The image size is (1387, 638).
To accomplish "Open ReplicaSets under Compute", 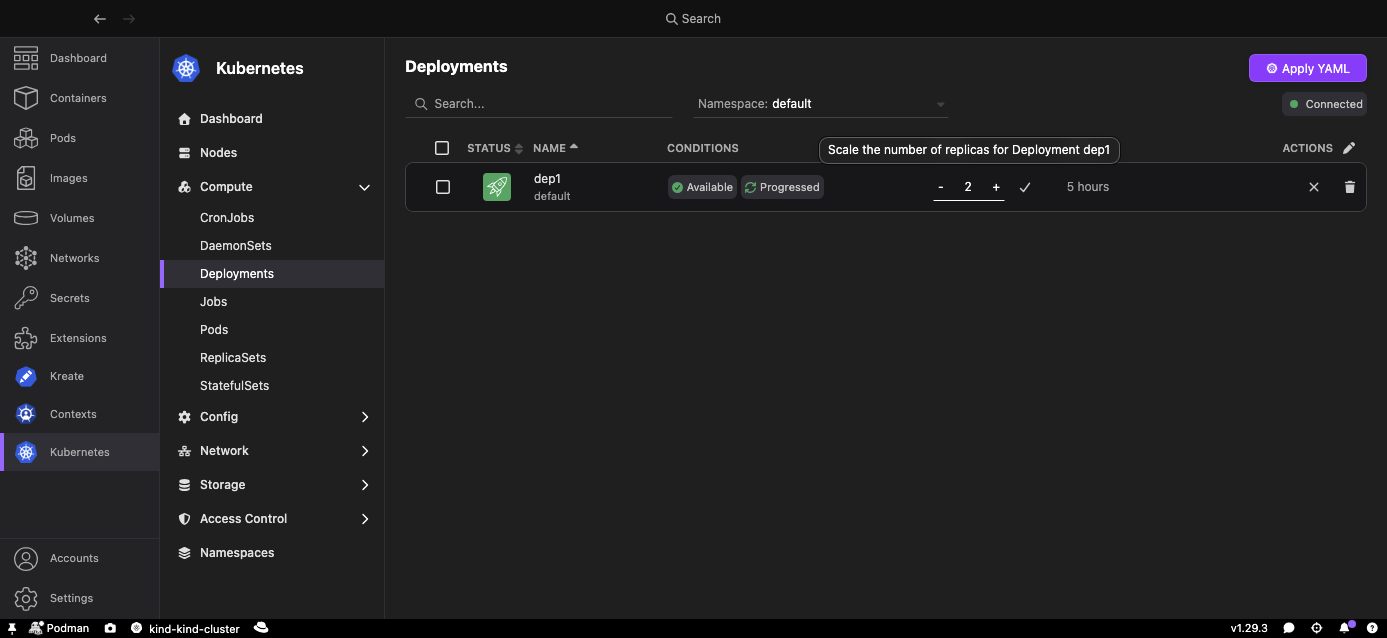I will [x=233, y=358].
